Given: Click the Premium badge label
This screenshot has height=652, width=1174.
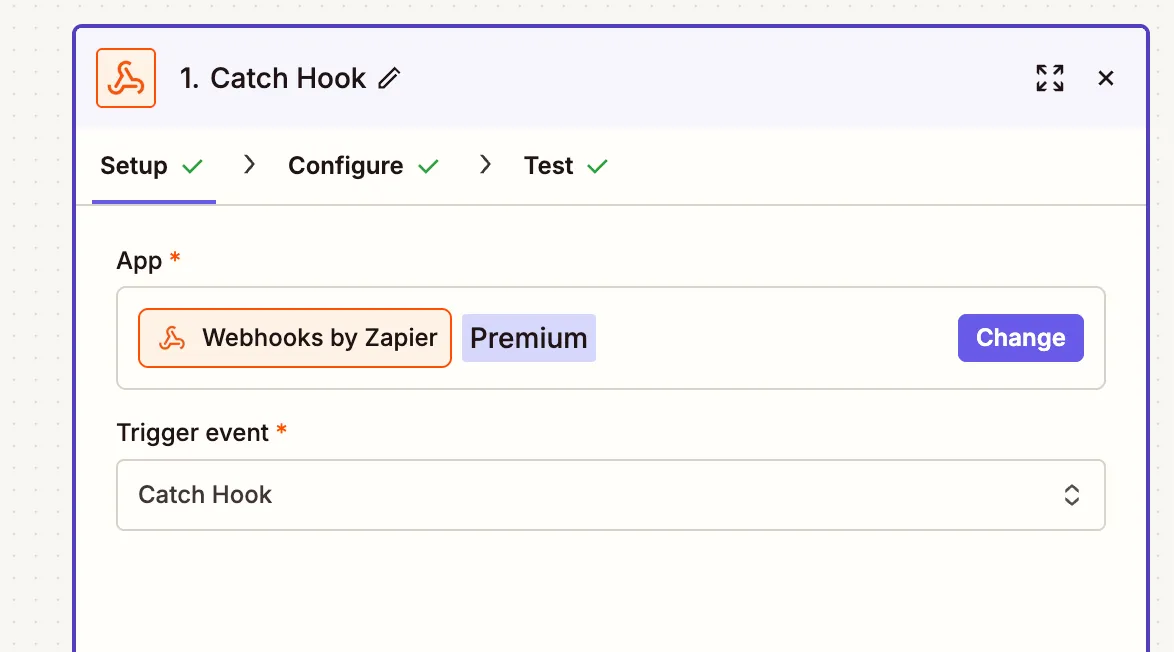Looking at the screenshot, I should 528,337.
